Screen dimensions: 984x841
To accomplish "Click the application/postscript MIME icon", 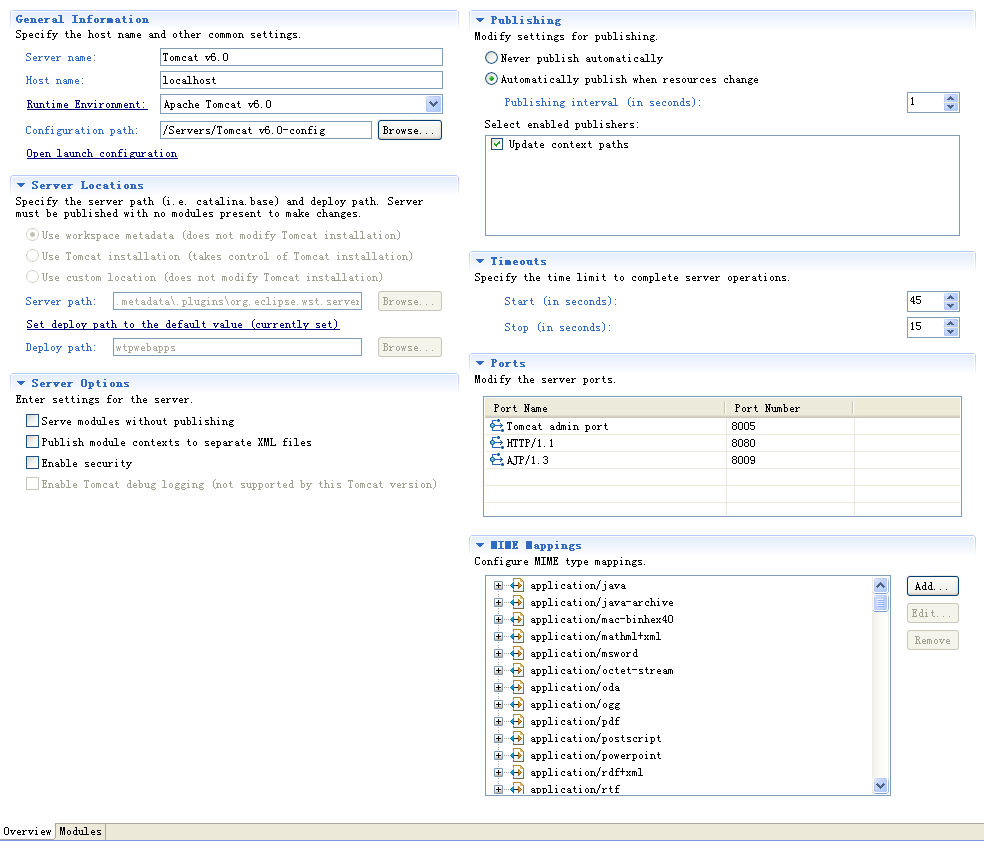I will point(517,738).
